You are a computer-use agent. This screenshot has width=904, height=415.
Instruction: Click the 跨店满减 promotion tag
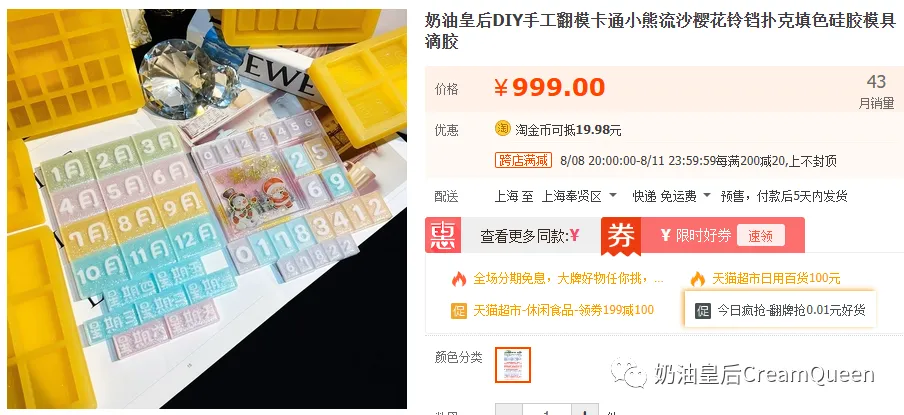pyautogui.click(x=523, y=160)
